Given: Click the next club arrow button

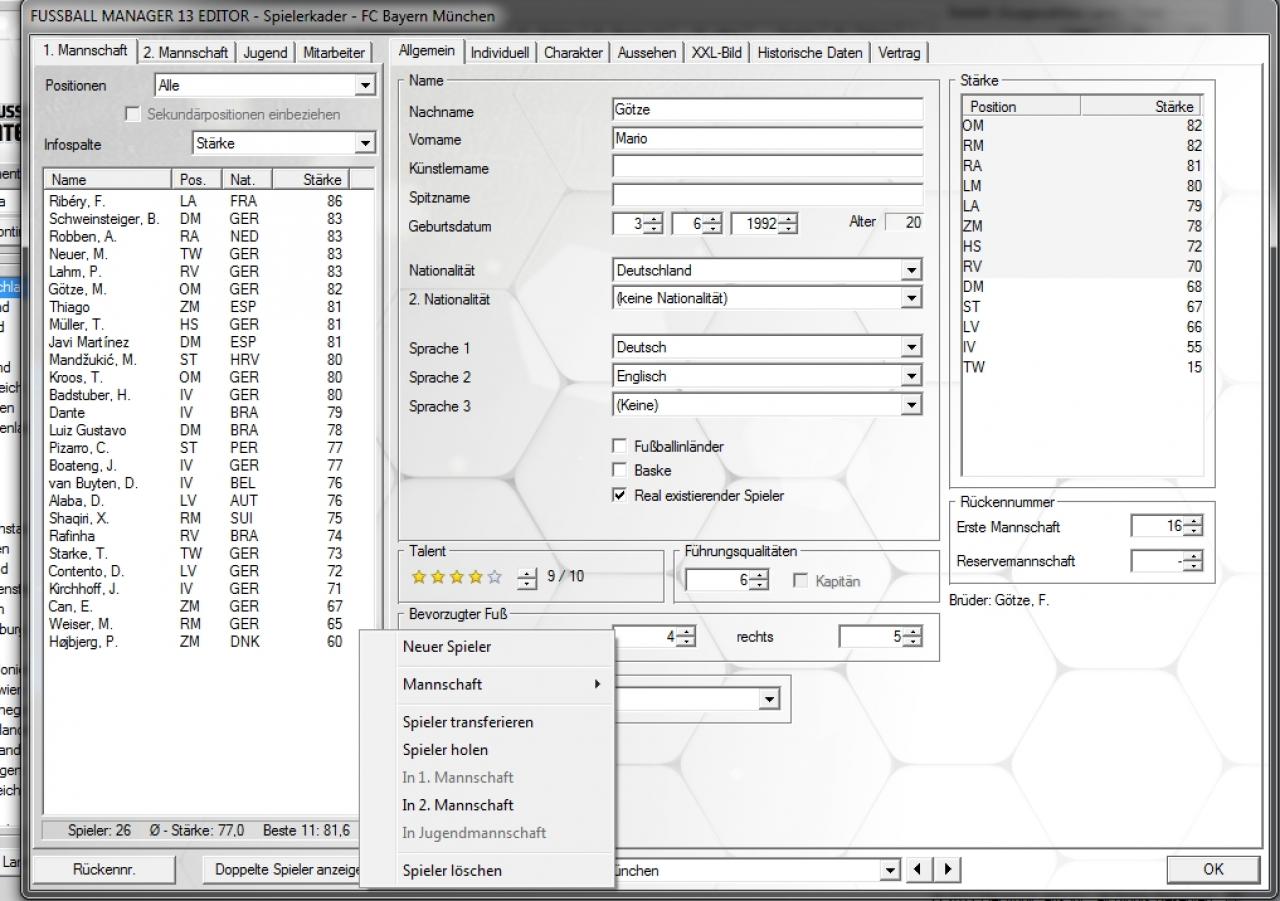Looking at the screenshot, I should point(948,870).
